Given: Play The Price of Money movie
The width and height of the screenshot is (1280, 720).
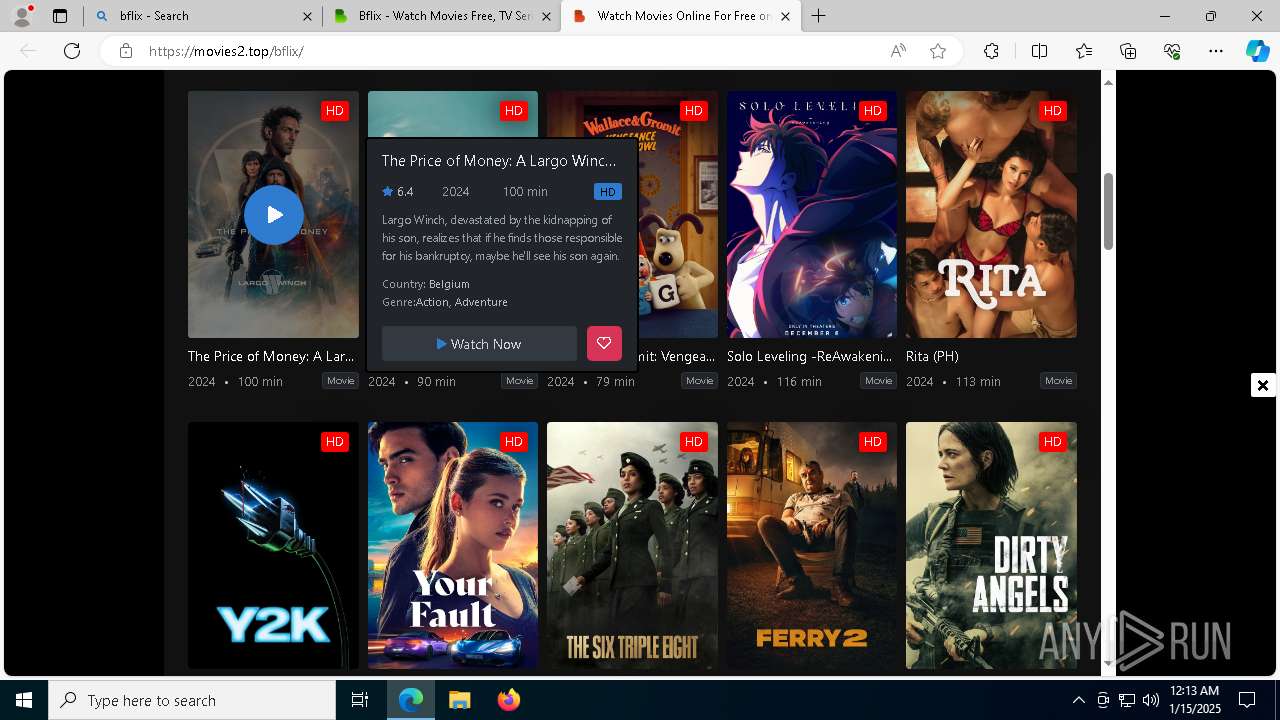Looking at the screenshot, I should tap(273, 215).
